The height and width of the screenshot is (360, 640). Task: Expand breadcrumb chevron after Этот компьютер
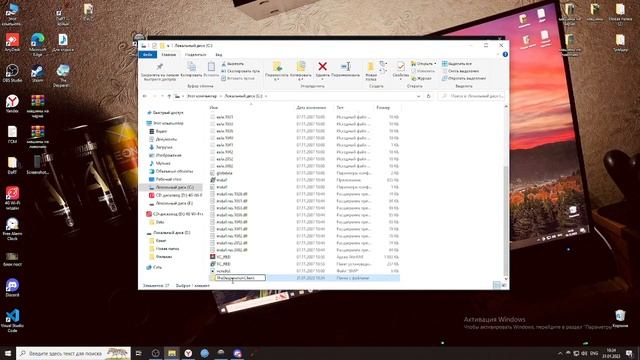[220, 96]
